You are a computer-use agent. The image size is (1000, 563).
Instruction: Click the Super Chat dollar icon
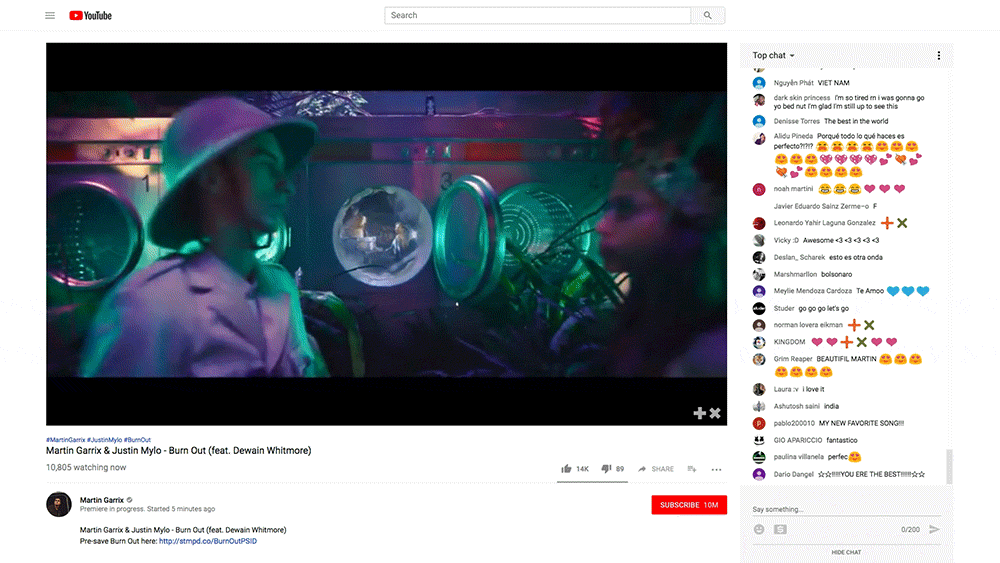click(780, 529)
